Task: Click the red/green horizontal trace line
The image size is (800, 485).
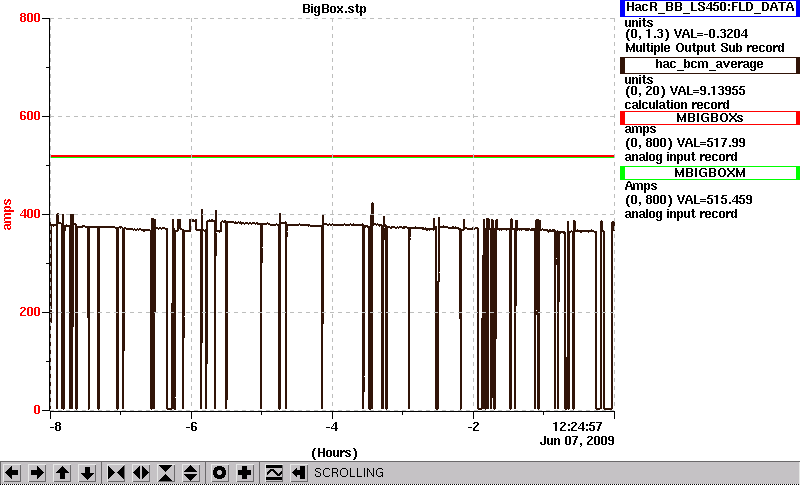Action: (x=332, y=156)
